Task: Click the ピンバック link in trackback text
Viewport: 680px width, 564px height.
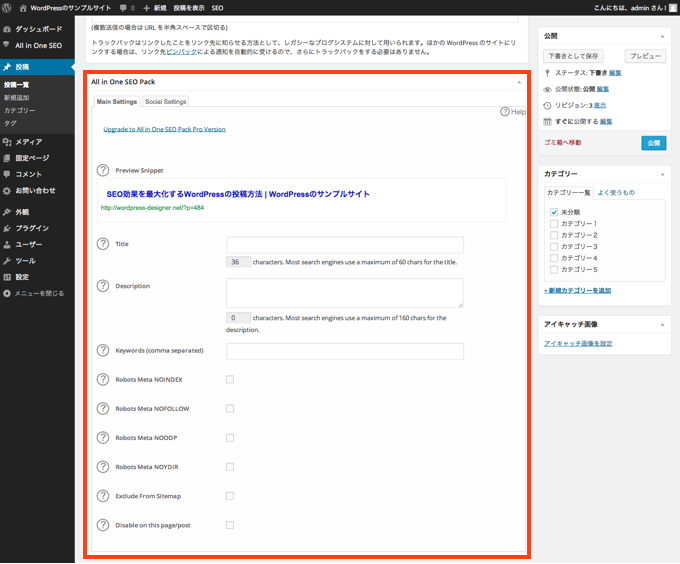Action: (x=181, y=52)
